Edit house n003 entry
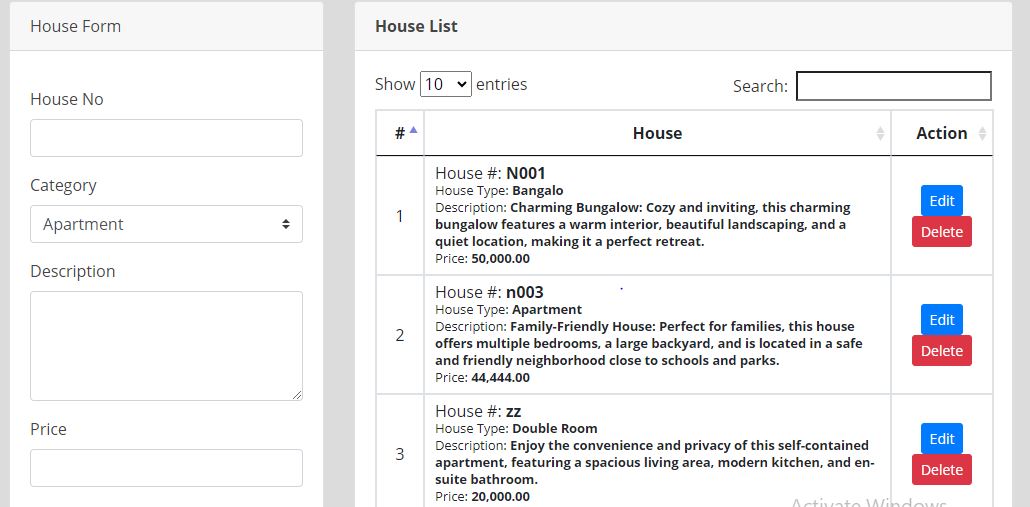This screenshot has width=1030, height=507. tap(941, 320)
